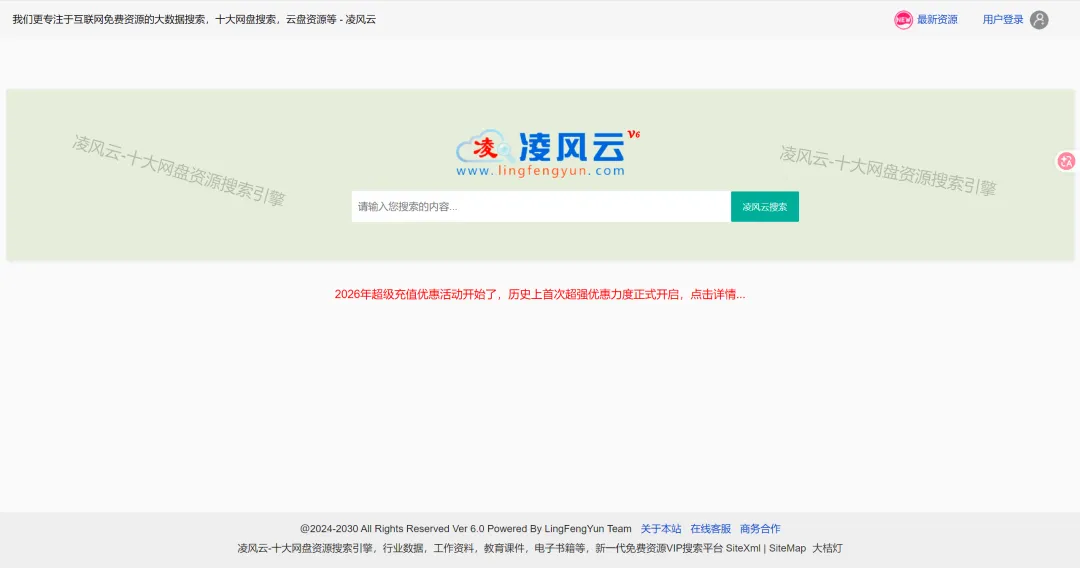
Task: Open the 最新资源 link
Action: [x=937, y=20]
